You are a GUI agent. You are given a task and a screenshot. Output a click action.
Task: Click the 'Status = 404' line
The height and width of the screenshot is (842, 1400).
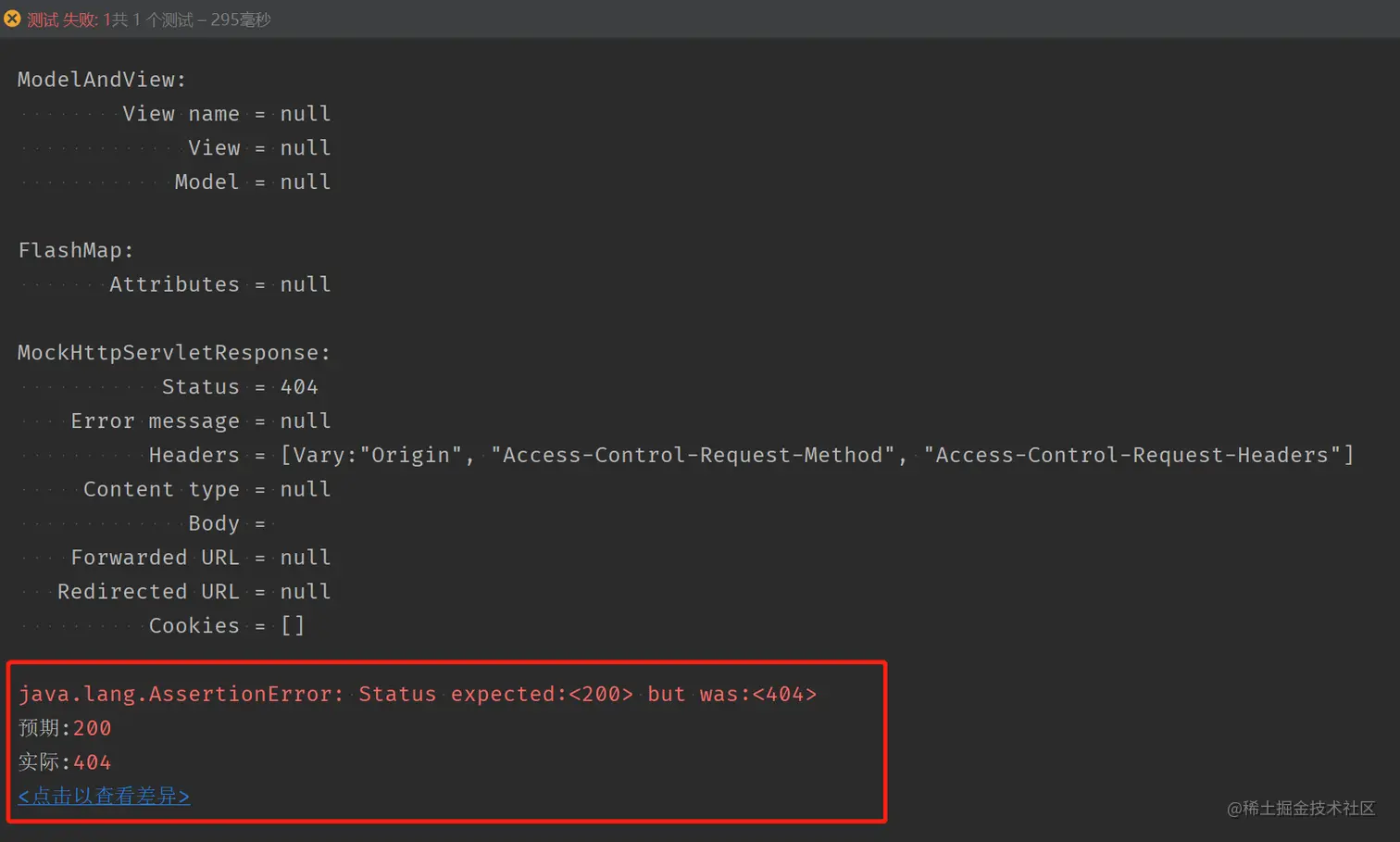(240, 386)
